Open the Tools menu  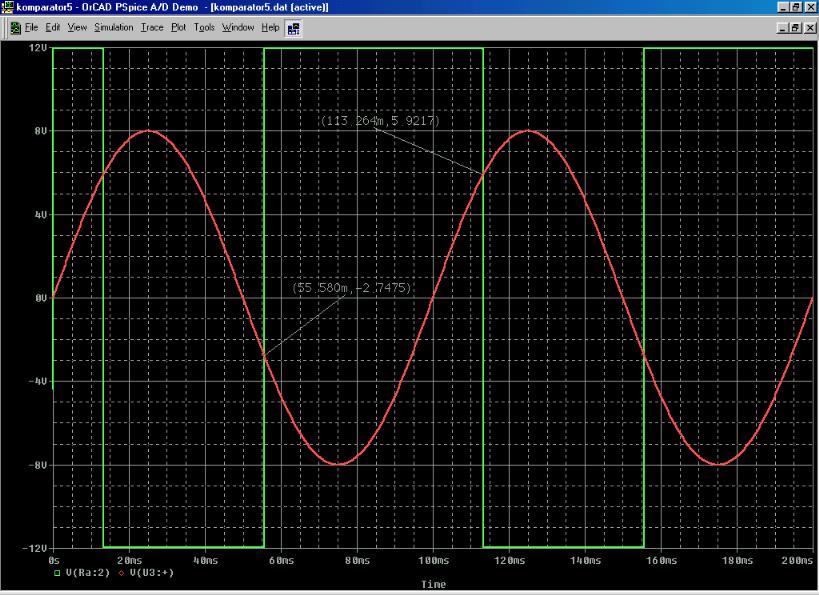coord(204,27)
